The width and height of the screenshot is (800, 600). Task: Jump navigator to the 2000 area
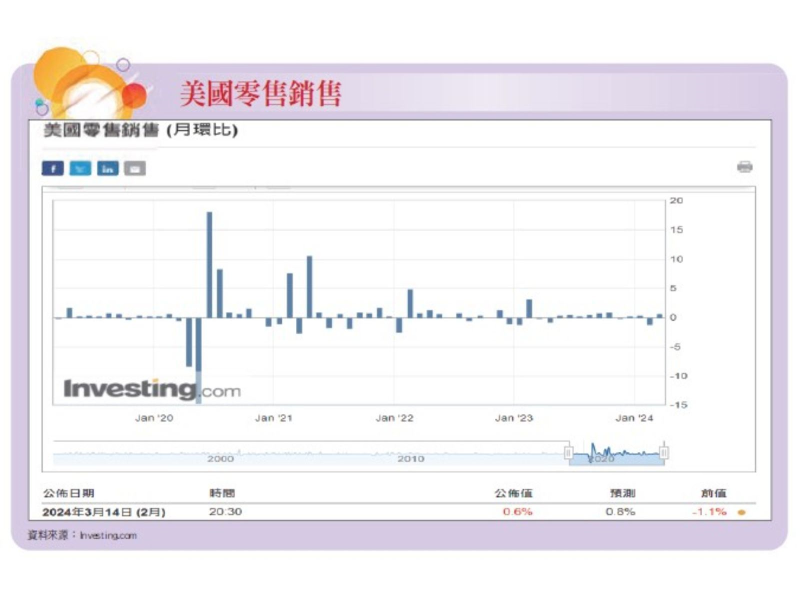click(220, 457)
